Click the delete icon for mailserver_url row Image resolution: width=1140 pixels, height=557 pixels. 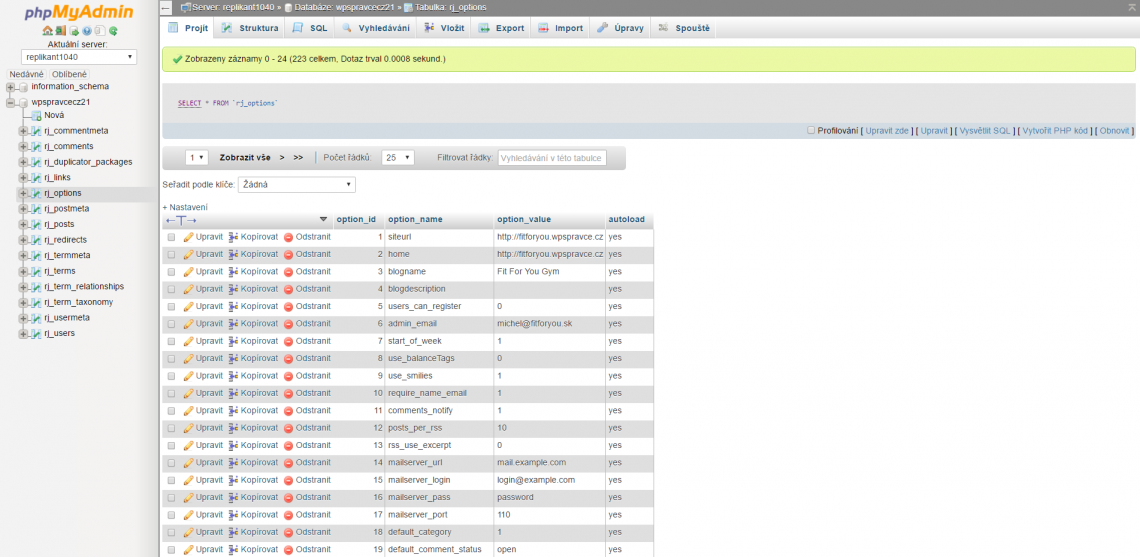288,463
